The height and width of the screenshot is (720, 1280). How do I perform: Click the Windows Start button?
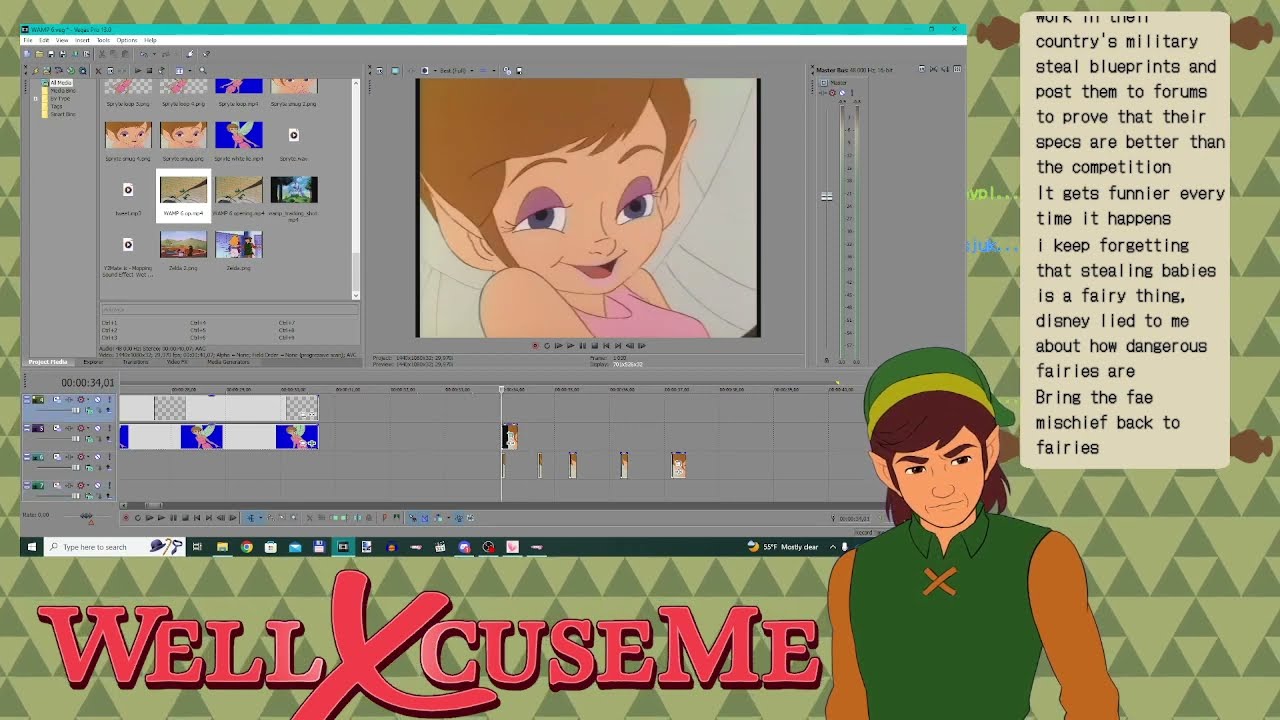click(x=31, y=547)
